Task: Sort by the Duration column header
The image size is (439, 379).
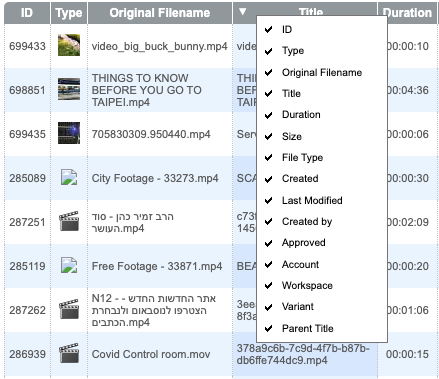Action: (407, 13)
